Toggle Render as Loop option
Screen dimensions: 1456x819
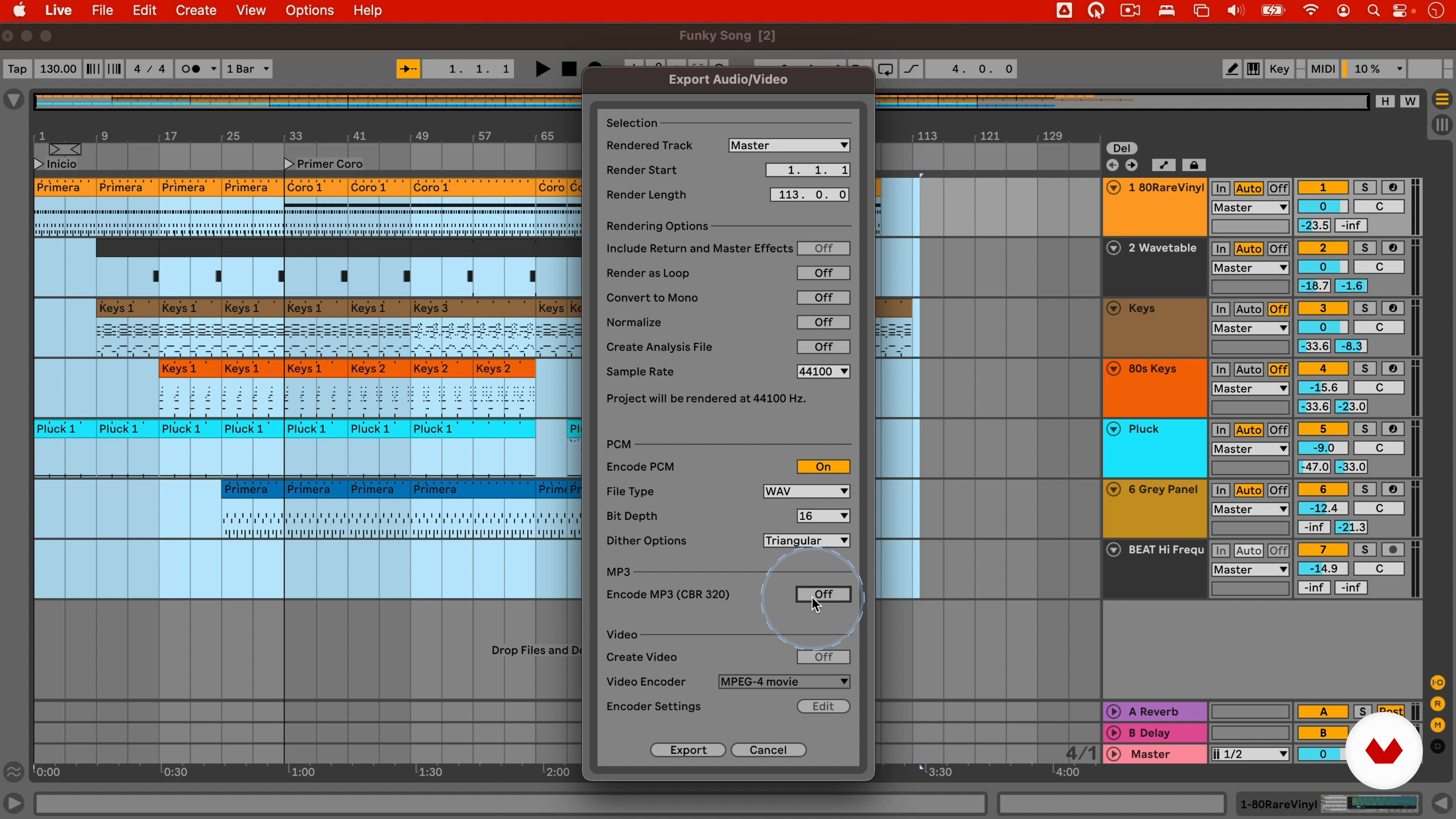[824, 273]
